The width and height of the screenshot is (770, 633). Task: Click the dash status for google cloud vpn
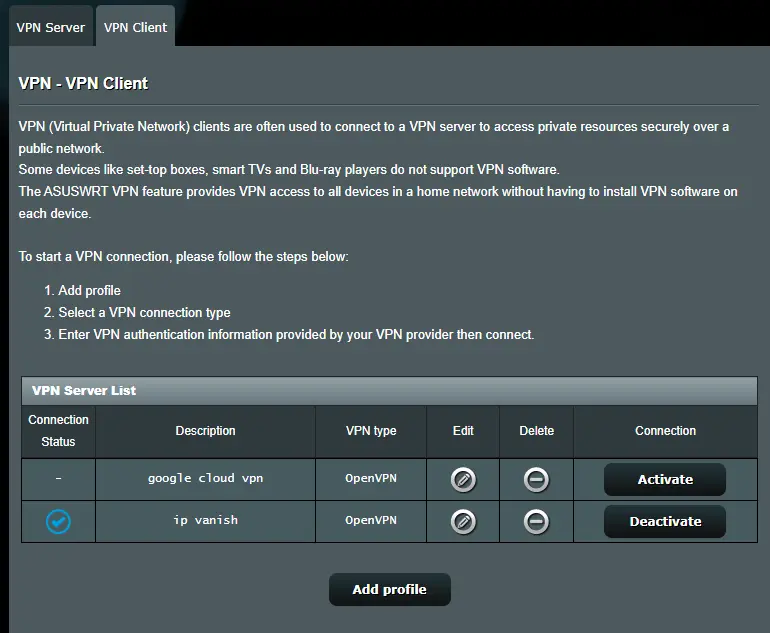pyautogui.click(x=58, y=478)
